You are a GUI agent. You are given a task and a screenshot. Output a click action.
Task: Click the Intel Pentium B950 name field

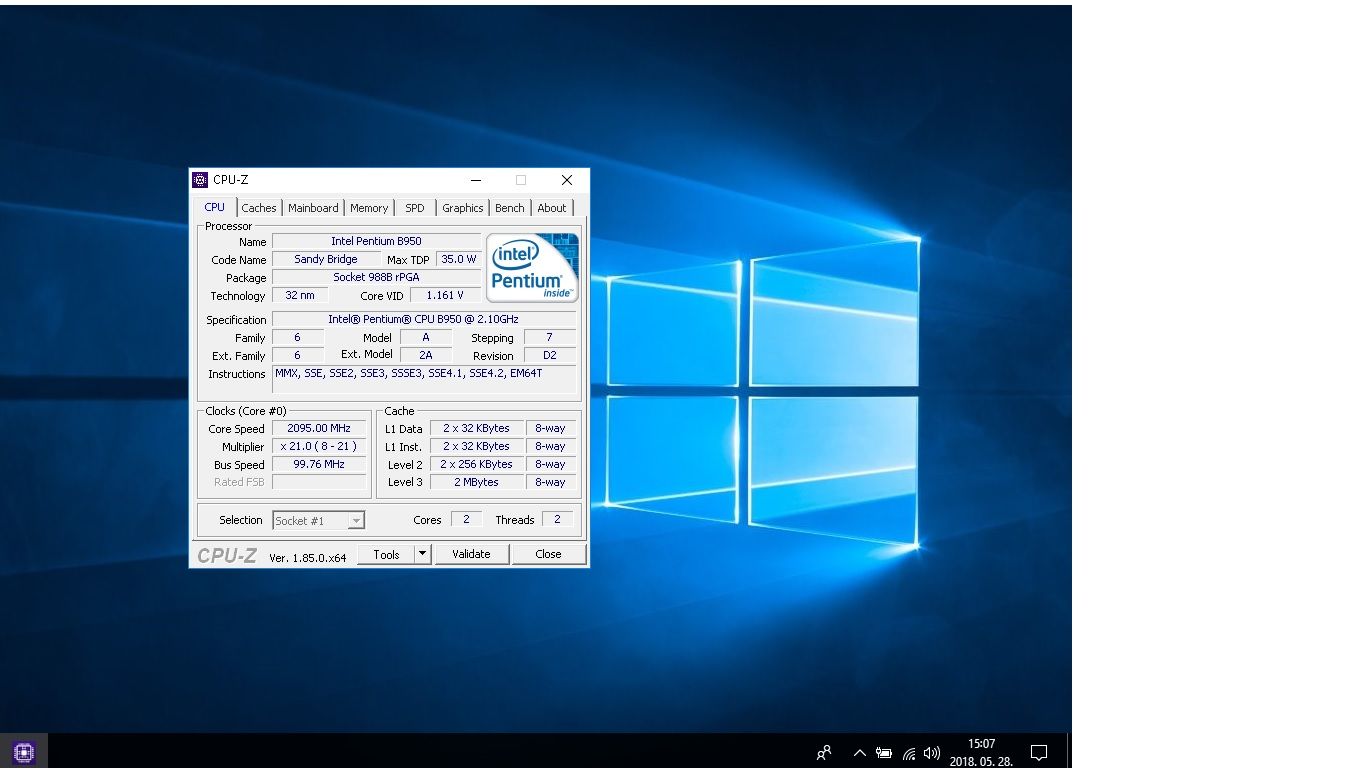[376, 241]
